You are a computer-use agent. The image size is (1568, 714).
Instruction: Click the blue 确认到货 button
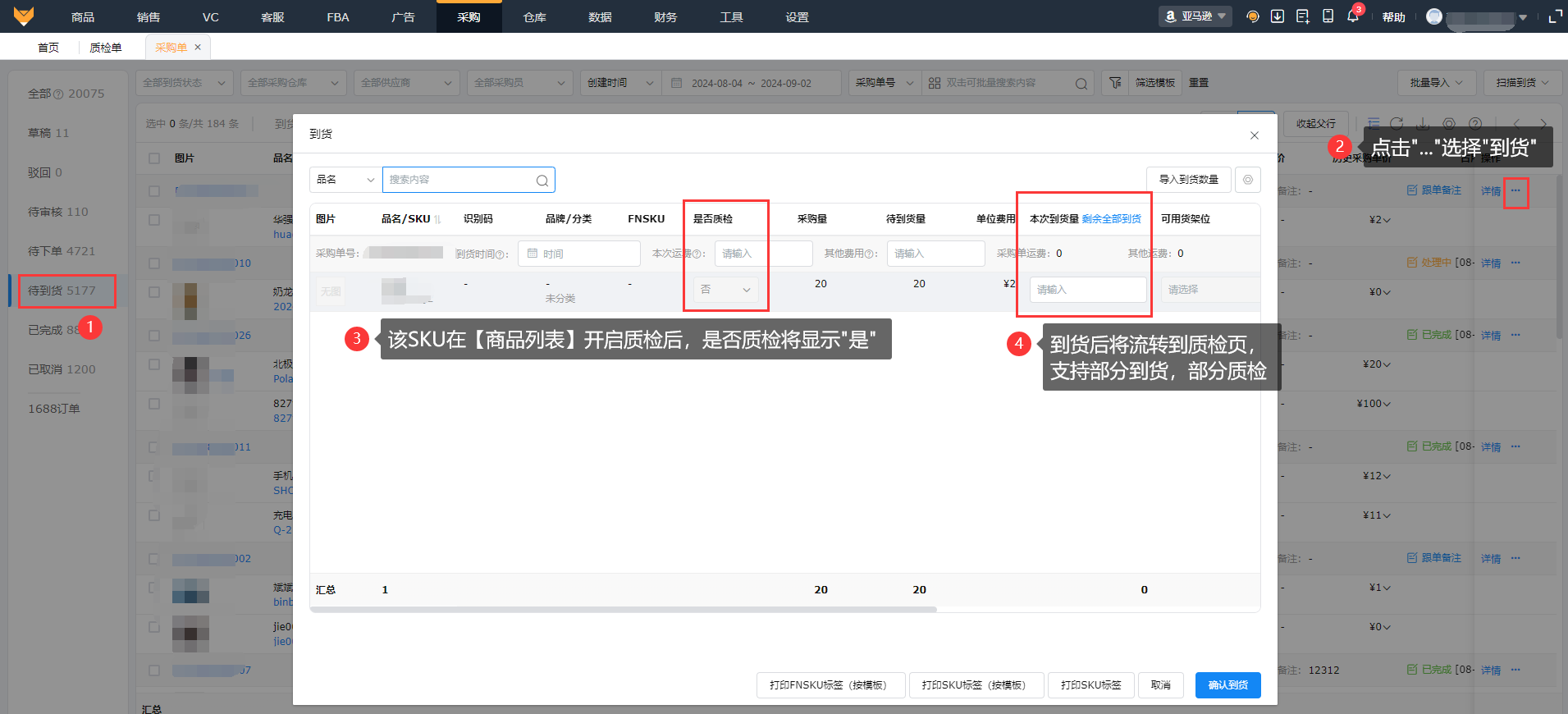(1227, 685)
